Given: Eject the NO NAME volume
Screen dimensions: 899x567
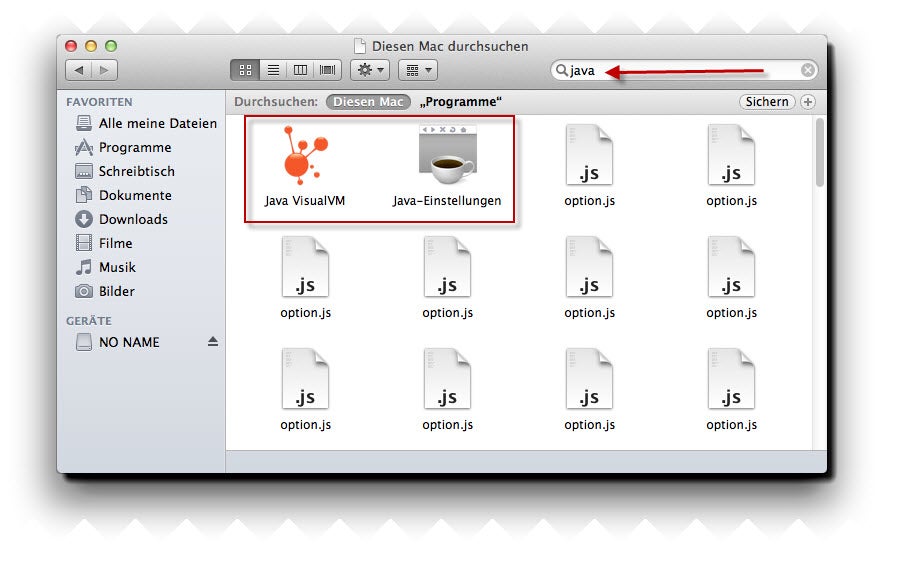Looking at the screenshot, I should 212,342.
